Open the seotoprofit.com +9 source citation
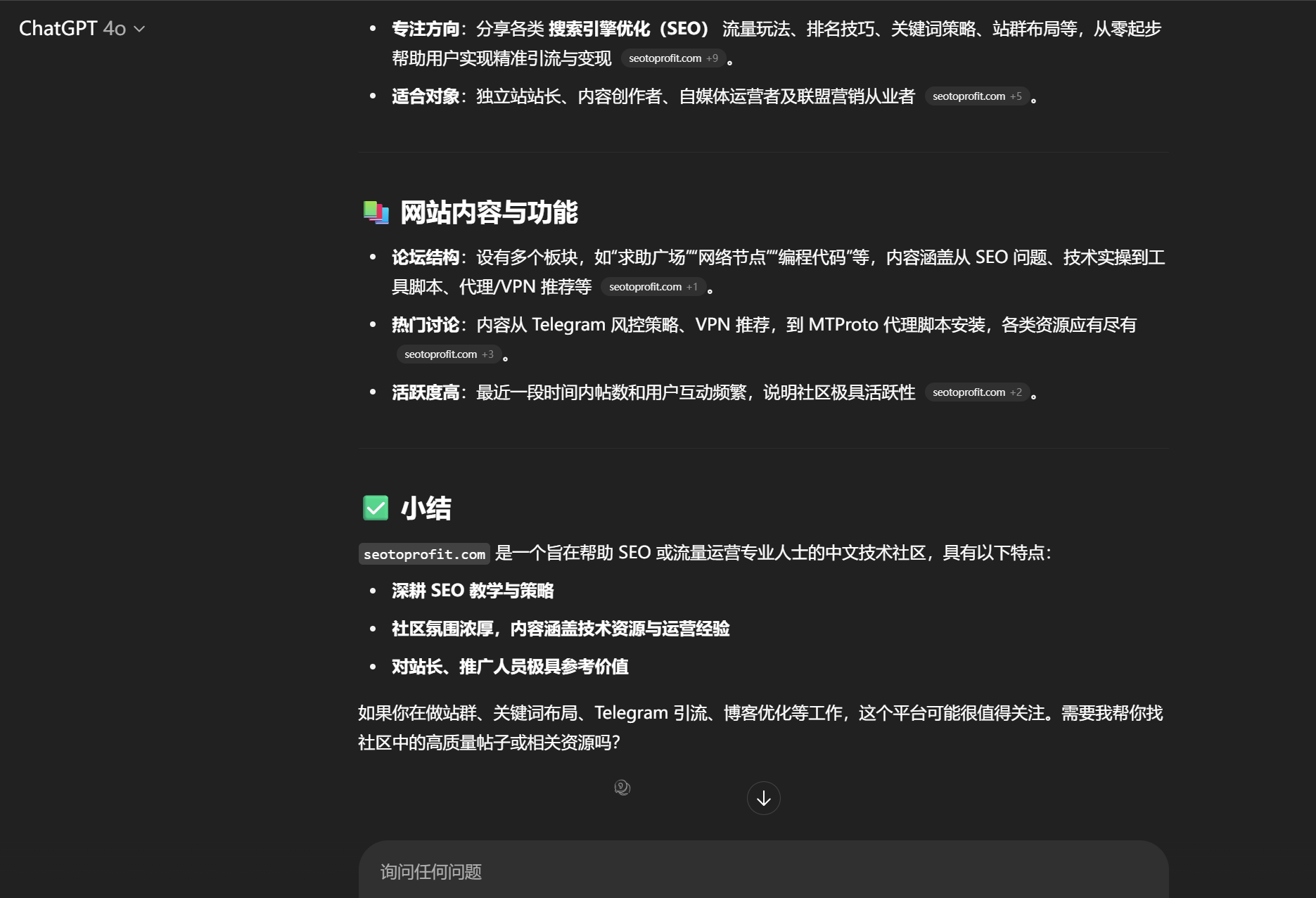The height and width of the screenshot is (898, 1316). click(x=673, y=58)
